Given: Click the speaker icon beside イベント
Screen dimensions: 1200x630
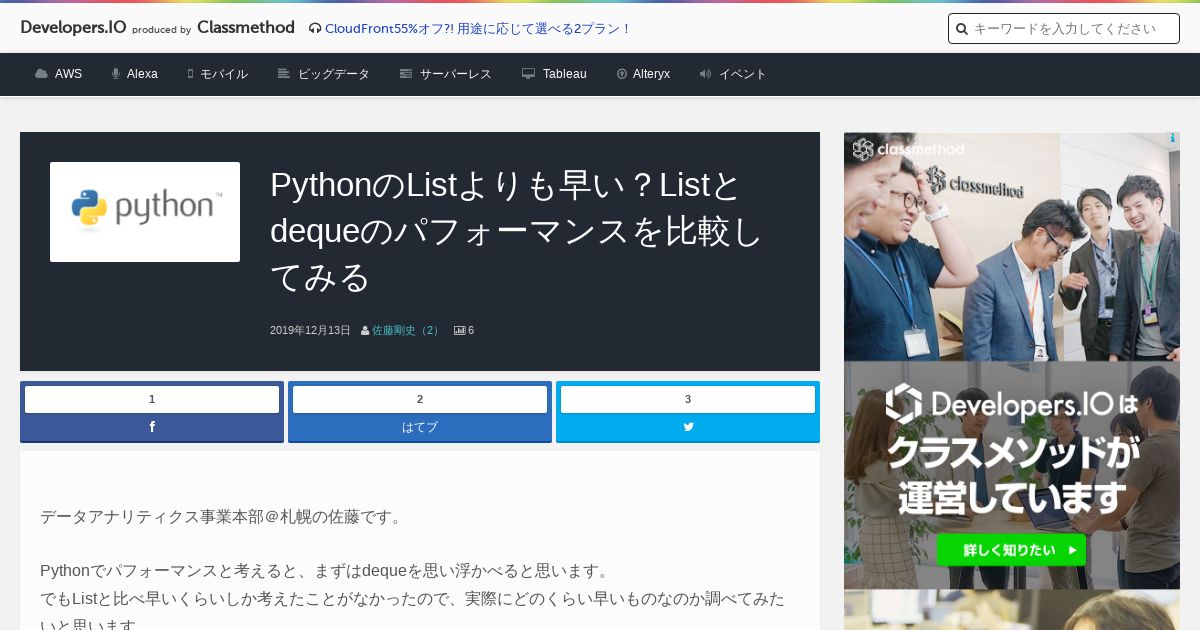Looking at the screenshot, I should [x=705, y=74].
